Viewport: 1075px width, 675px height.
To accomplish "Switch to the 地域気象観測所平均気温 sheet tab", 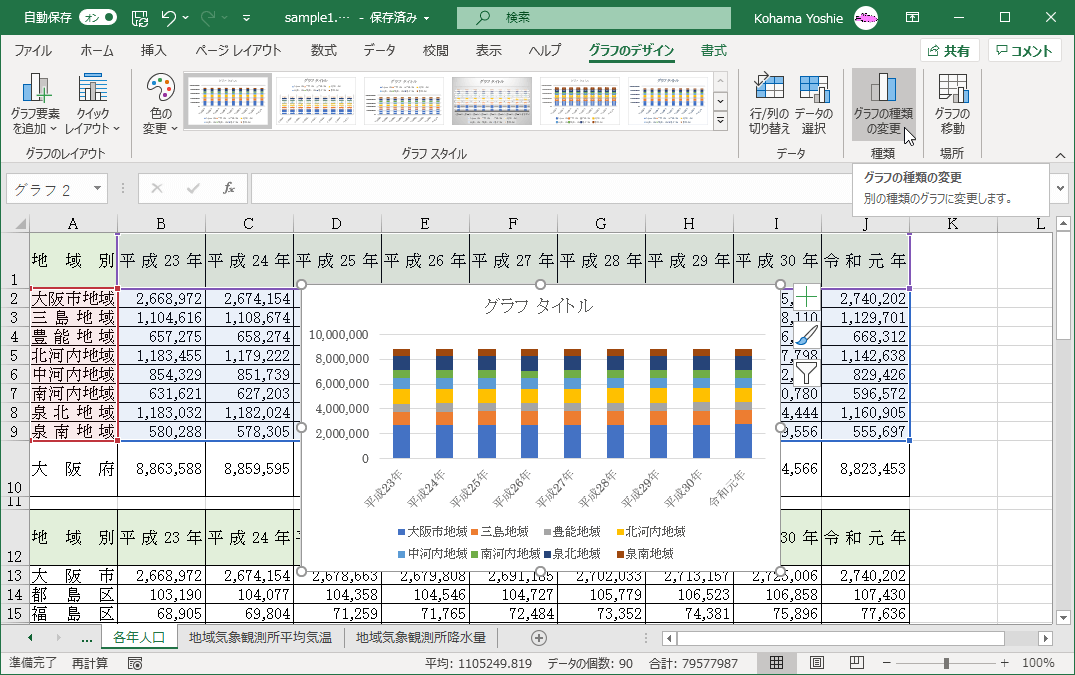I will [260, 637].
